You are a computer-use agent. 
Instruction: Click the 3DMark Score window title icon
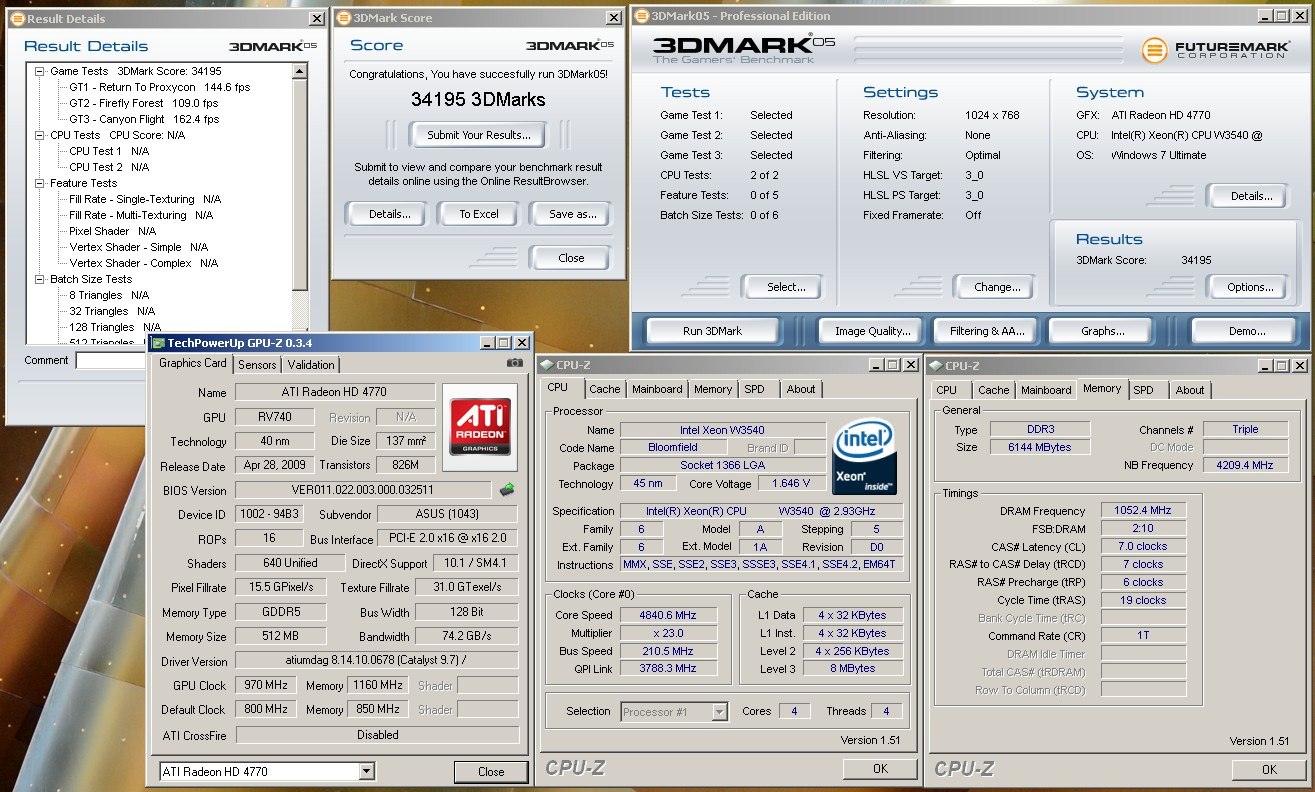(x=342, y=18)
